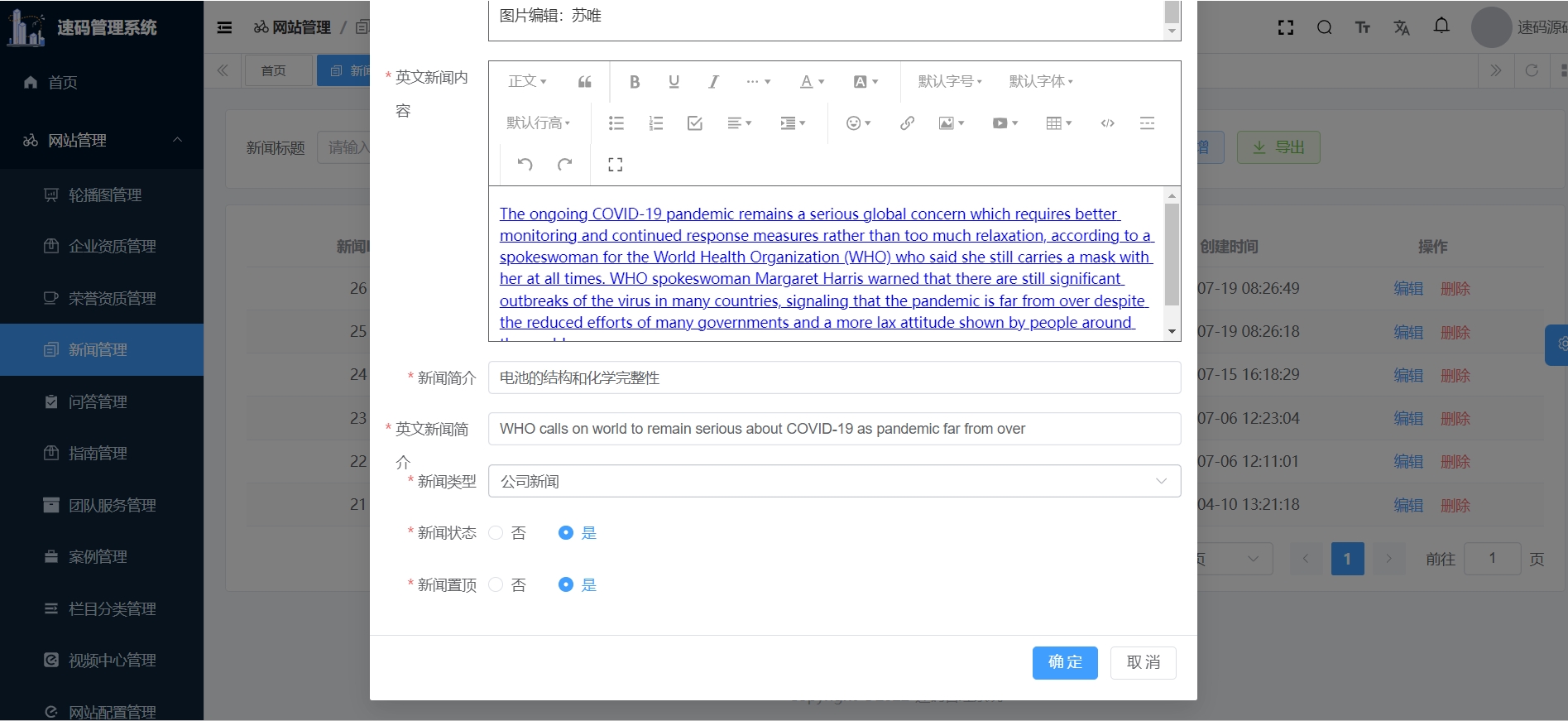Expand the 默认字号 font size dropdown
Screen dimensions: 1568x721
(949, 82)
